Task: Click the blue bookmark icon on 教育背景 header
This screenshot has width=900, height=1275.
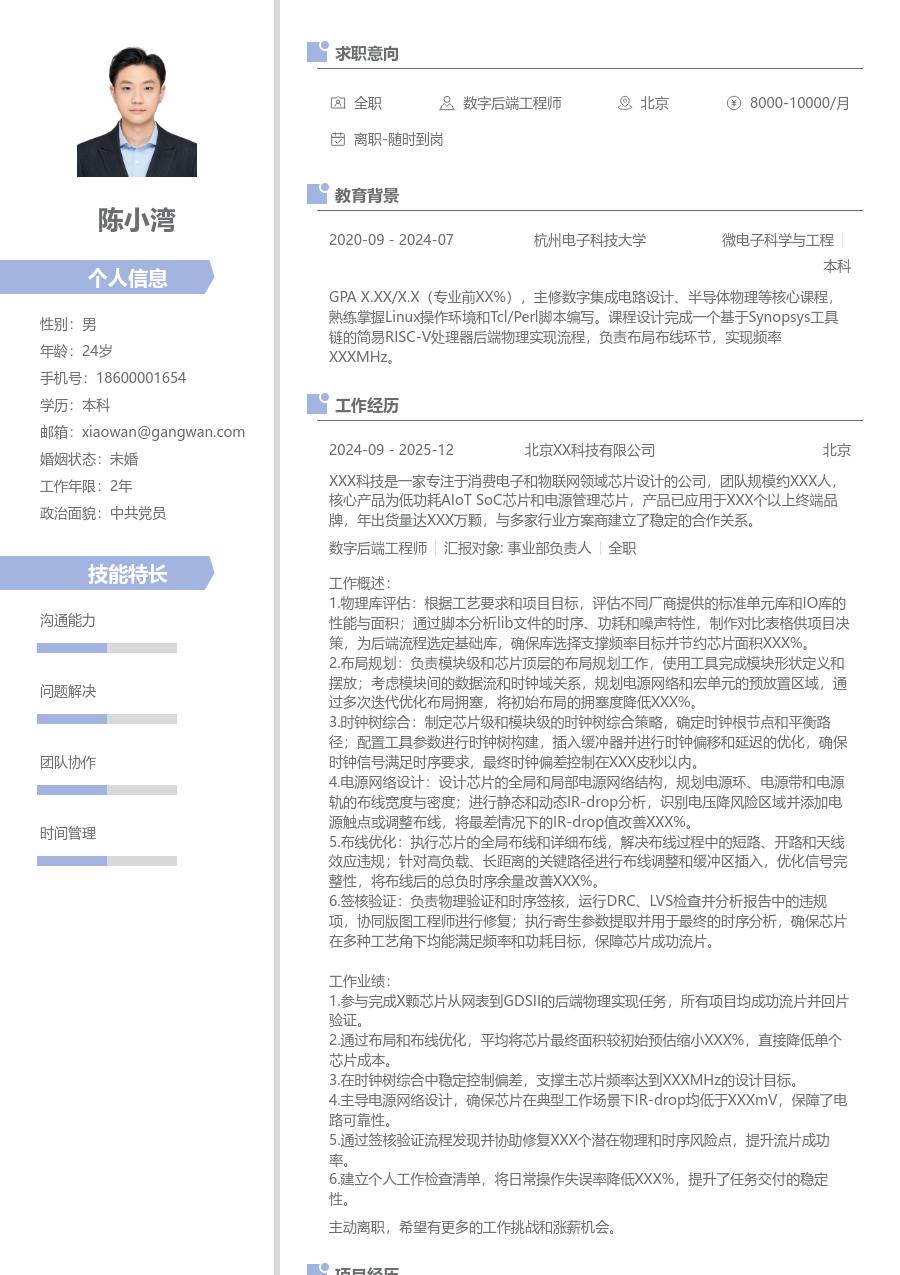Action: pyautogui.click(x=316, y=195)
